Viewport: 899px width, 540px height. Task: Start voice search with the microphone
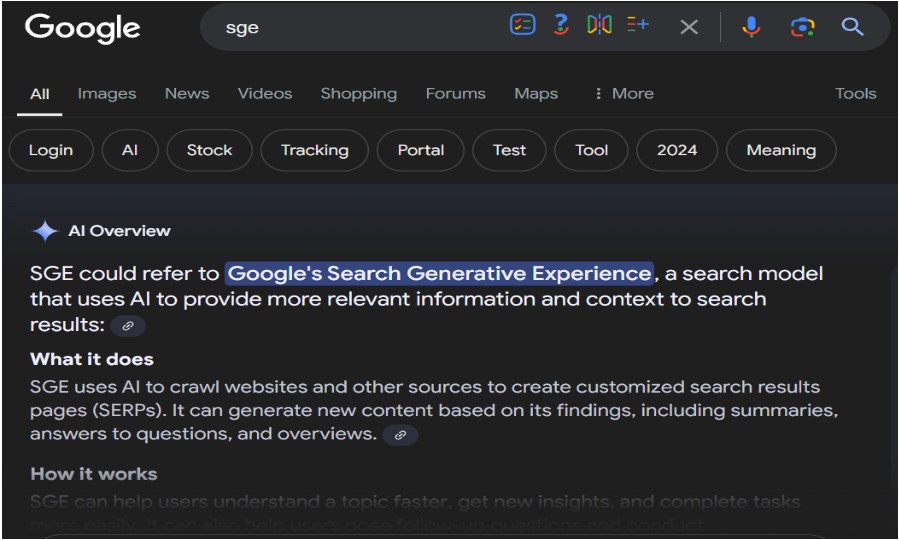coord(751,26)
